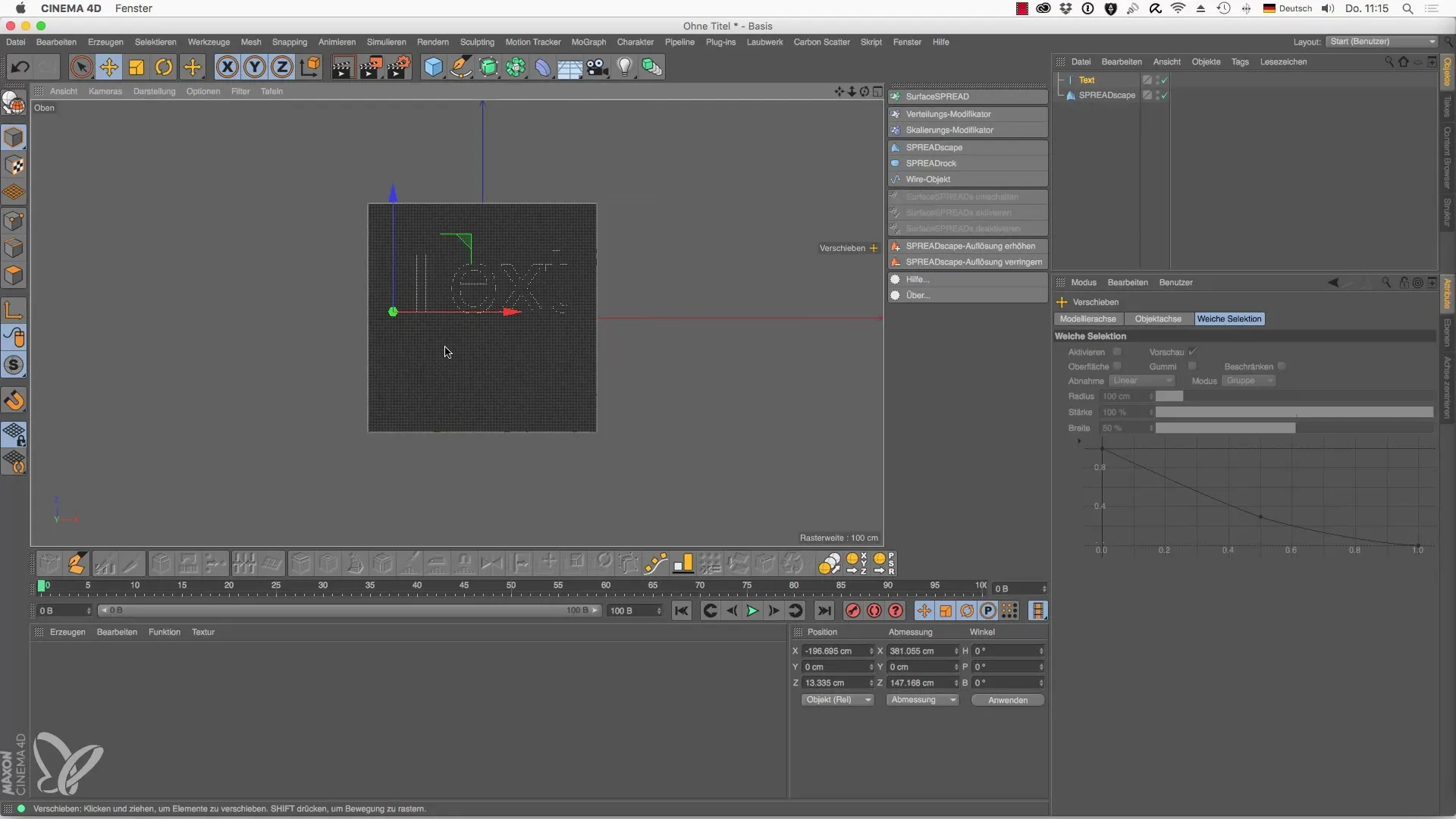Open the MoGraph menu
1456x819 pixels.
point(588,42)
